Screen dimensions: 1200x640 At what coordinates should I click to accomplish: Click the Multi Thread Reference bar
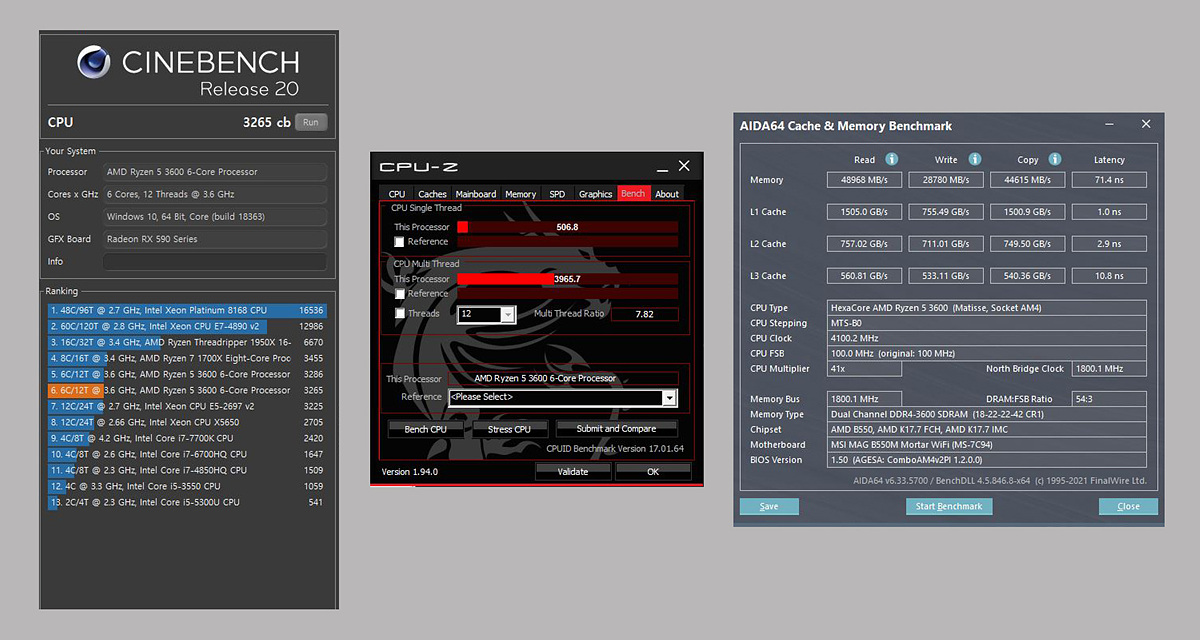point(567,294)
